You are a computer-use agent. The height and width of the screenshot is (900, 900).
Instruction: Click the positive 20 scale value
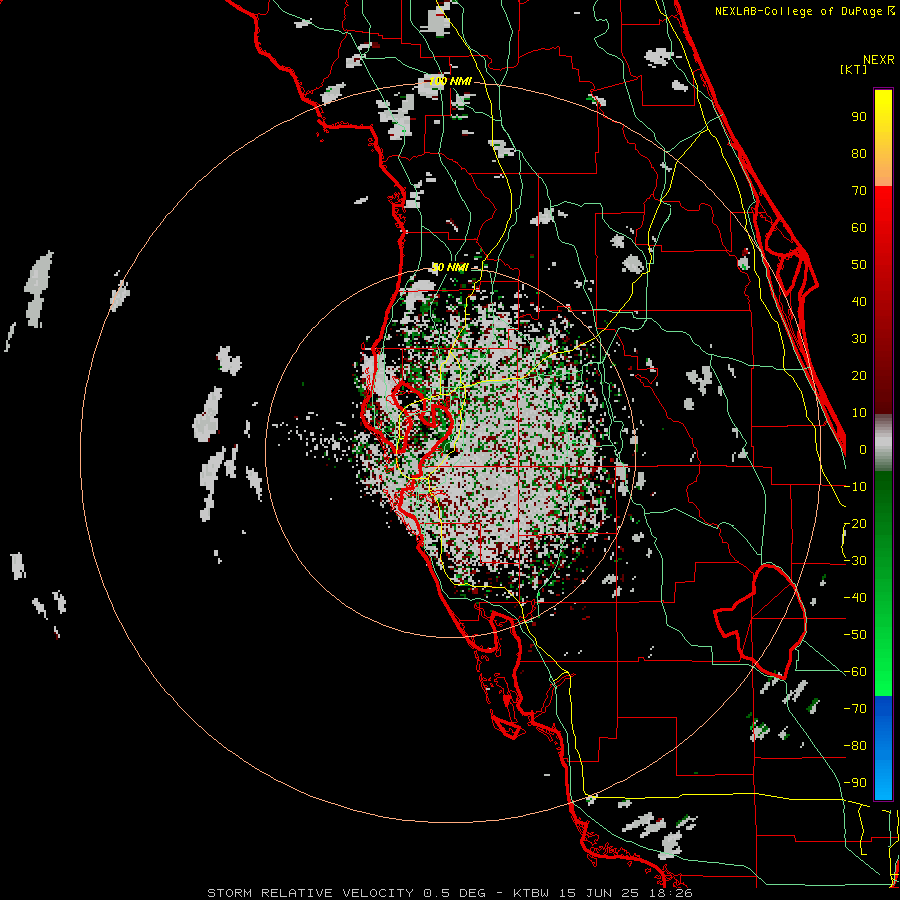pos(859,375)
